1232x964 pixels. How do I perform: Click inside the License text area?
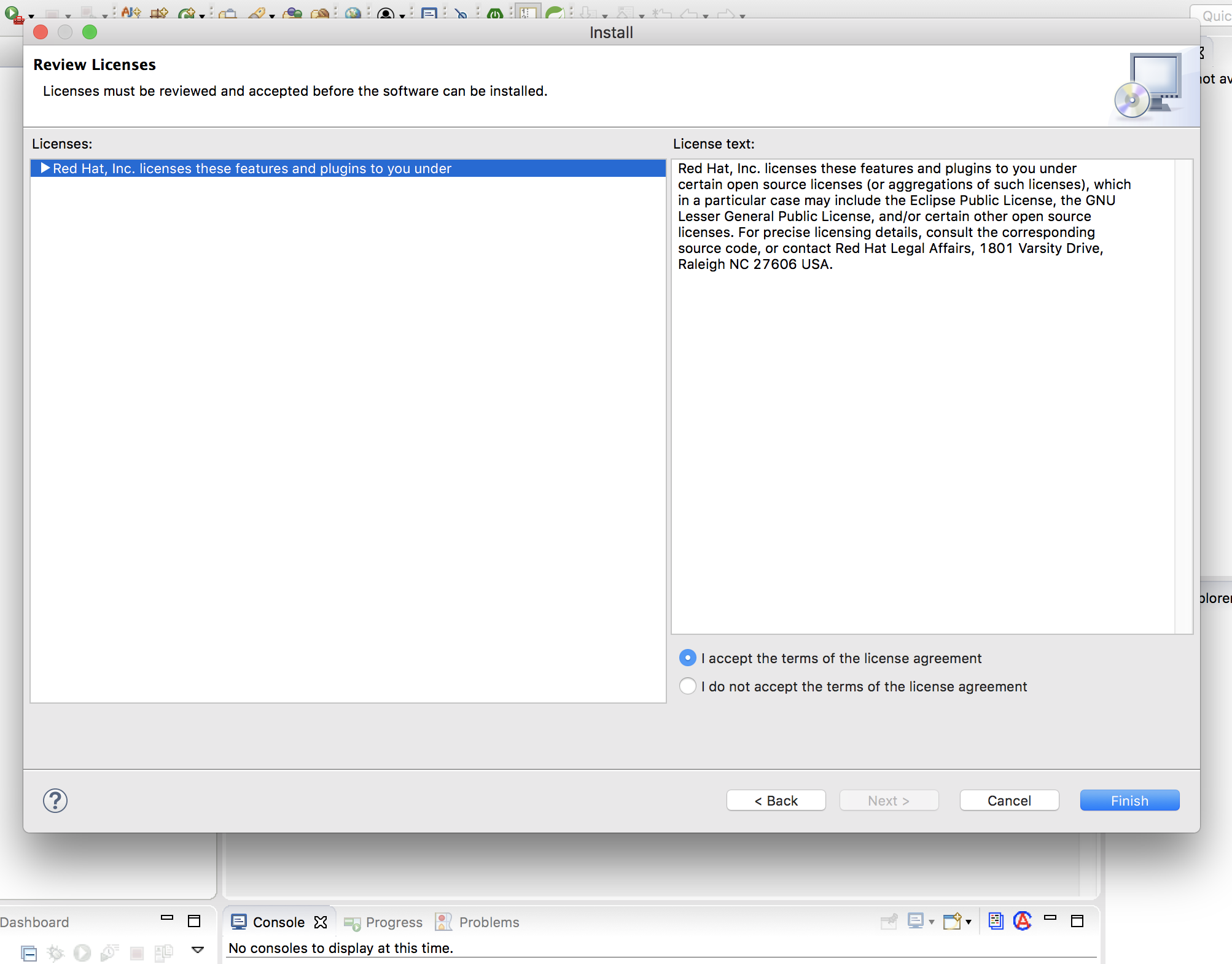(x=921, y=430)
